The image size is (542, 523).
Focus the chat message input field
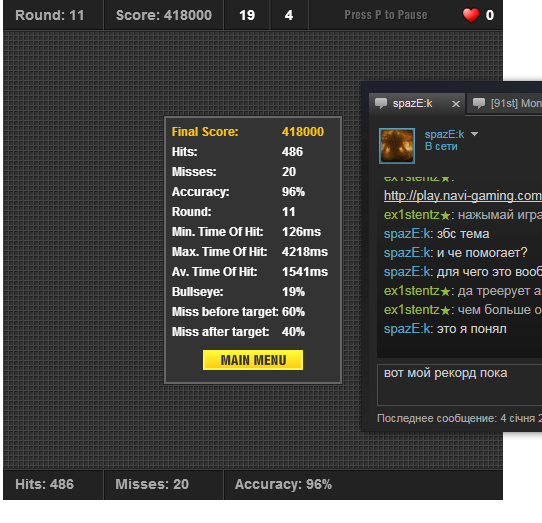coord(459,384)
